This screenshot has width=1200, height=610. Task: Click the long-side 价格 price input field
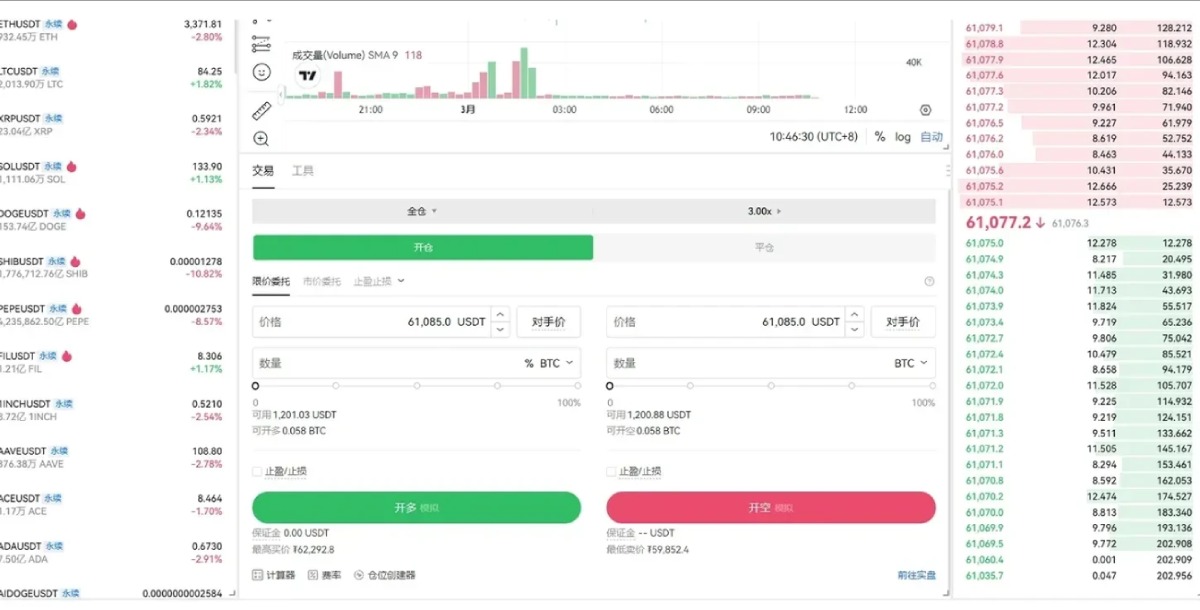click(x=370, y=321)
